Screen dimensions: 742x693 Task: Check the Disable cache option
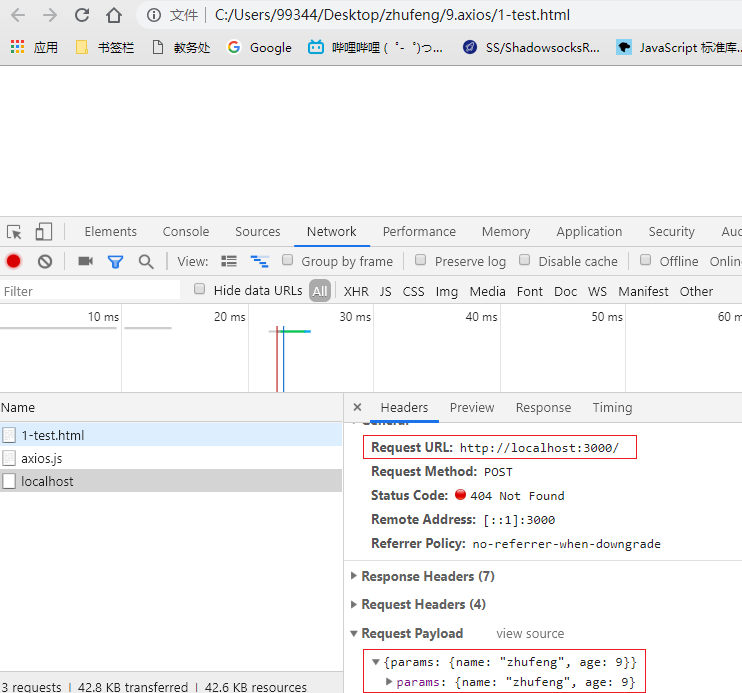pyautogui.click(x=524, y=260)
